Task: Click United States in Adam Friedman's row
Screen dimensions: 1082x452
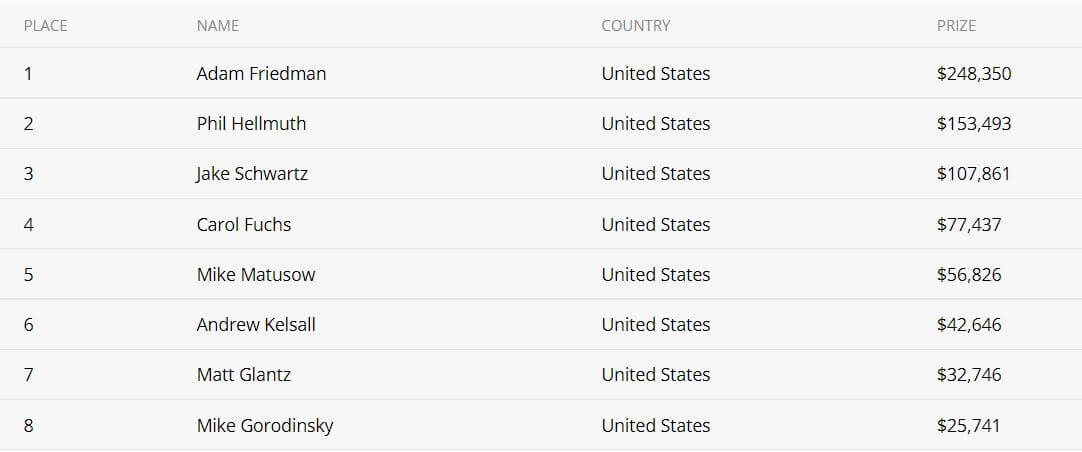Action: (656, 73)
